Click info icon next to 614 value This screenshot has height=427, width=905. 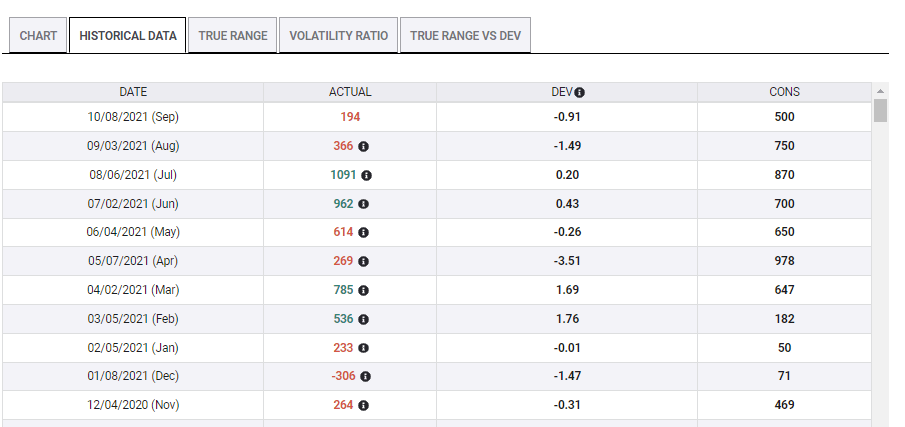coord(363,232)
